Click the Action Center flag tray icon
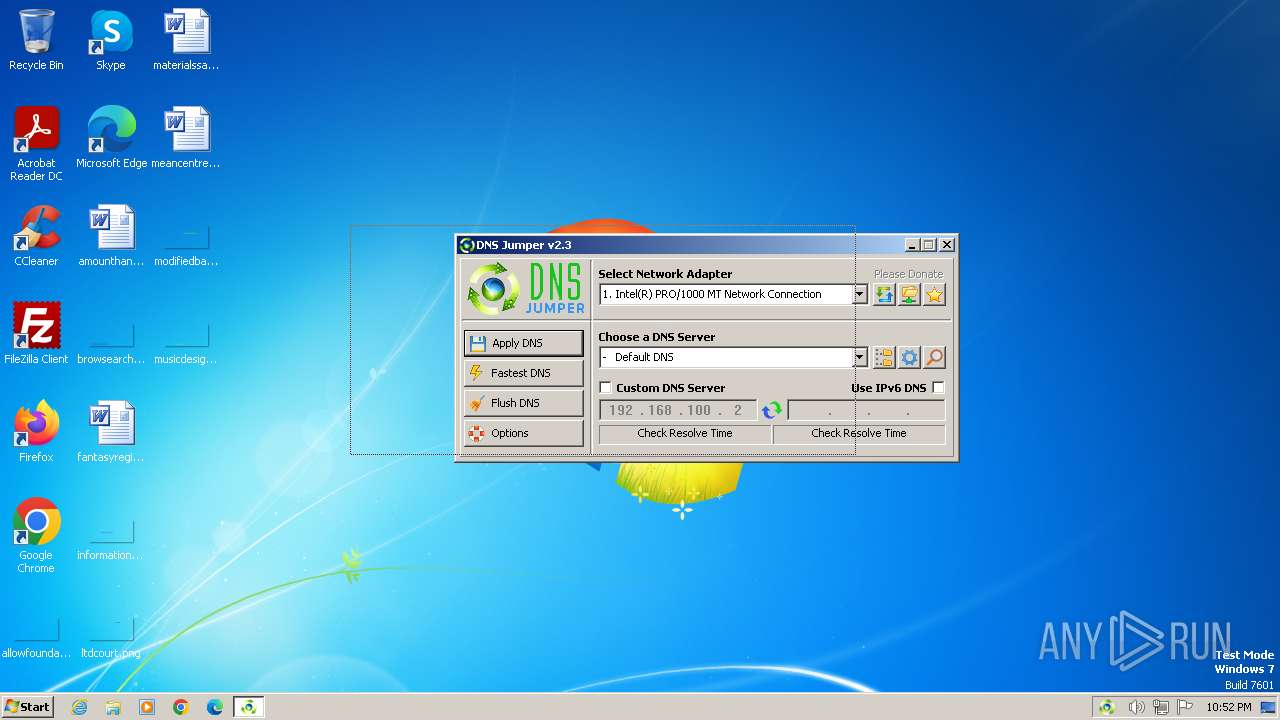The image size is (1280, 720). 1185,707
